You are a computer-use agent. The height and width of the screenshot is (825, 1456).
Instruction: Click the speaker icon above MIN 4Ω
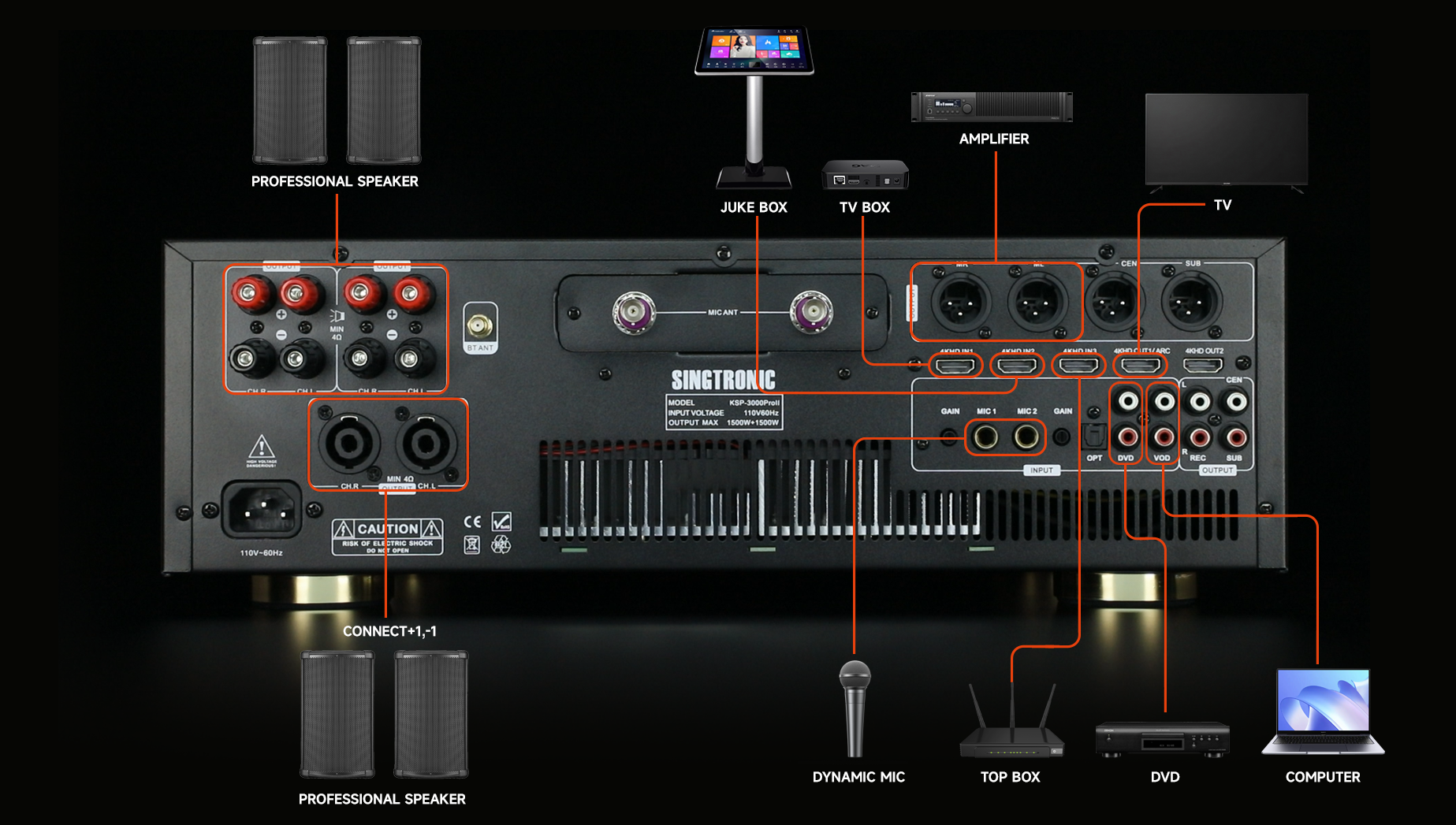(x=337, y=316)
